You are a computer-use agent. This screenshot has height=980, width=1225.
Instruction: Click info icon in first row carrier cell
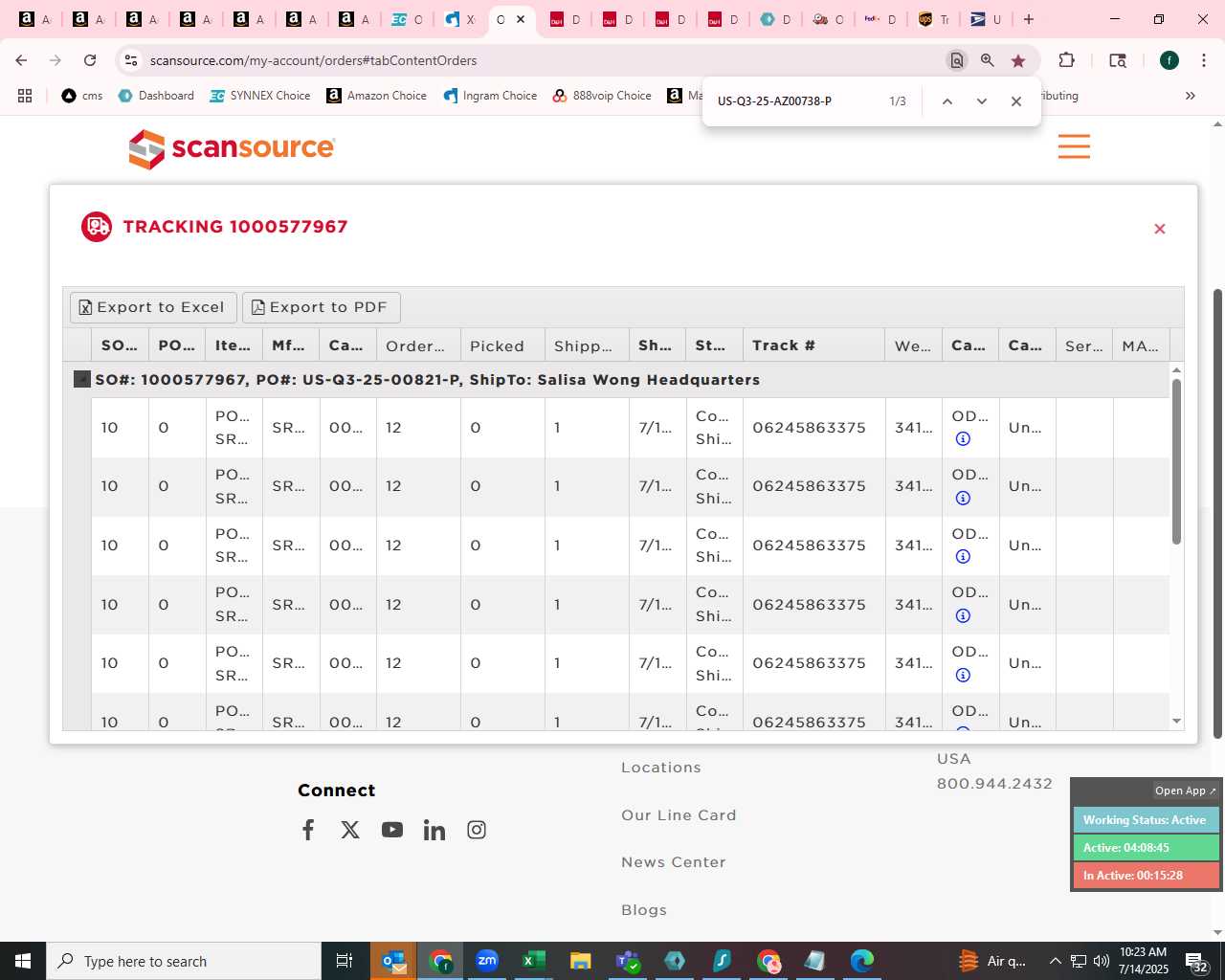pyautogui.click(x=963, y=439)
